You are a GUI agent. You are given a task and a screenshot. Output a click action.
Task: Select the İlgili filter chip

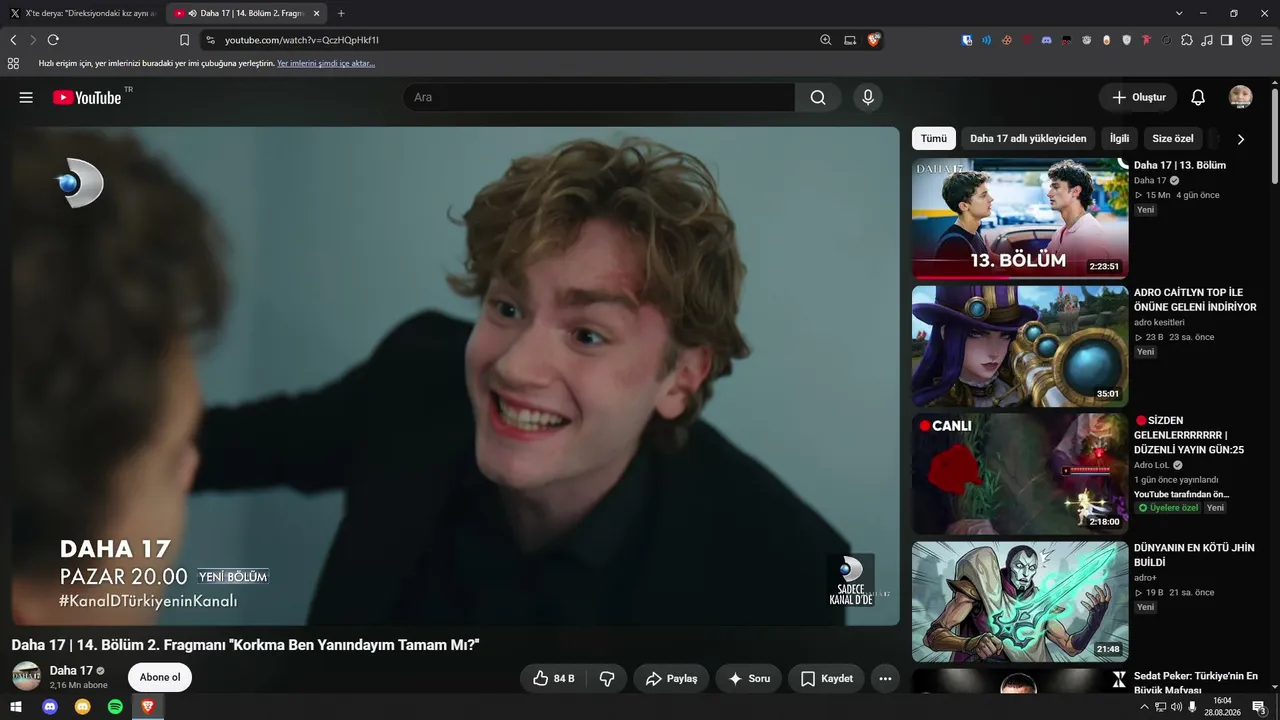click(x=1119, y=139)
